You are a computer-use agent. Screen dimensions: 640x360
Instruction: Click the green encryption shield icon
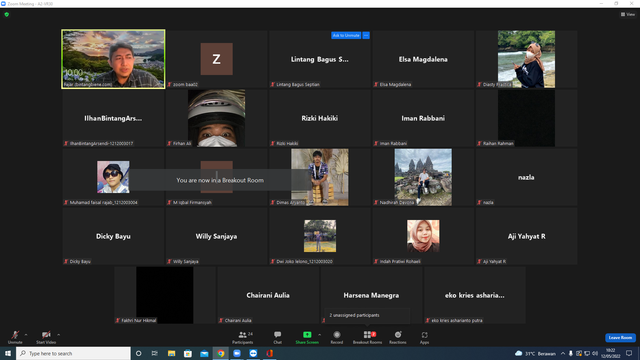tap(7, 14)
